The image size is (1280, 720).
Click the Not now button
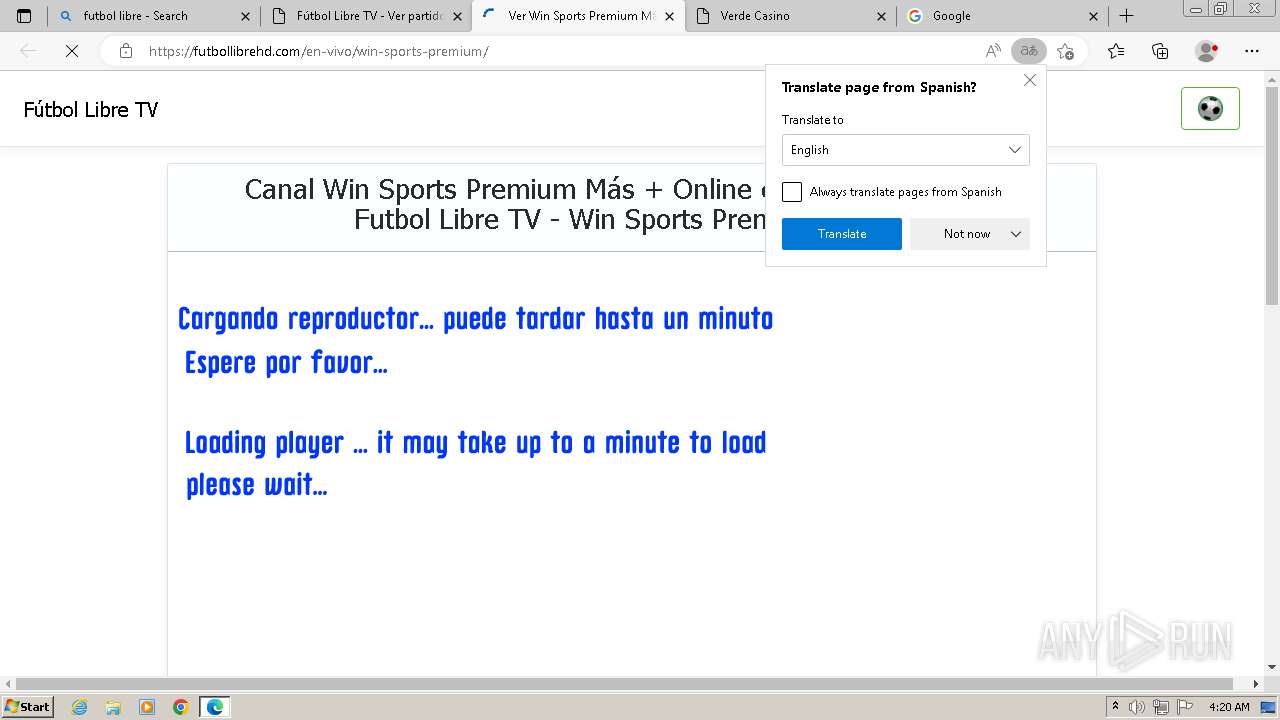(967, 234)
